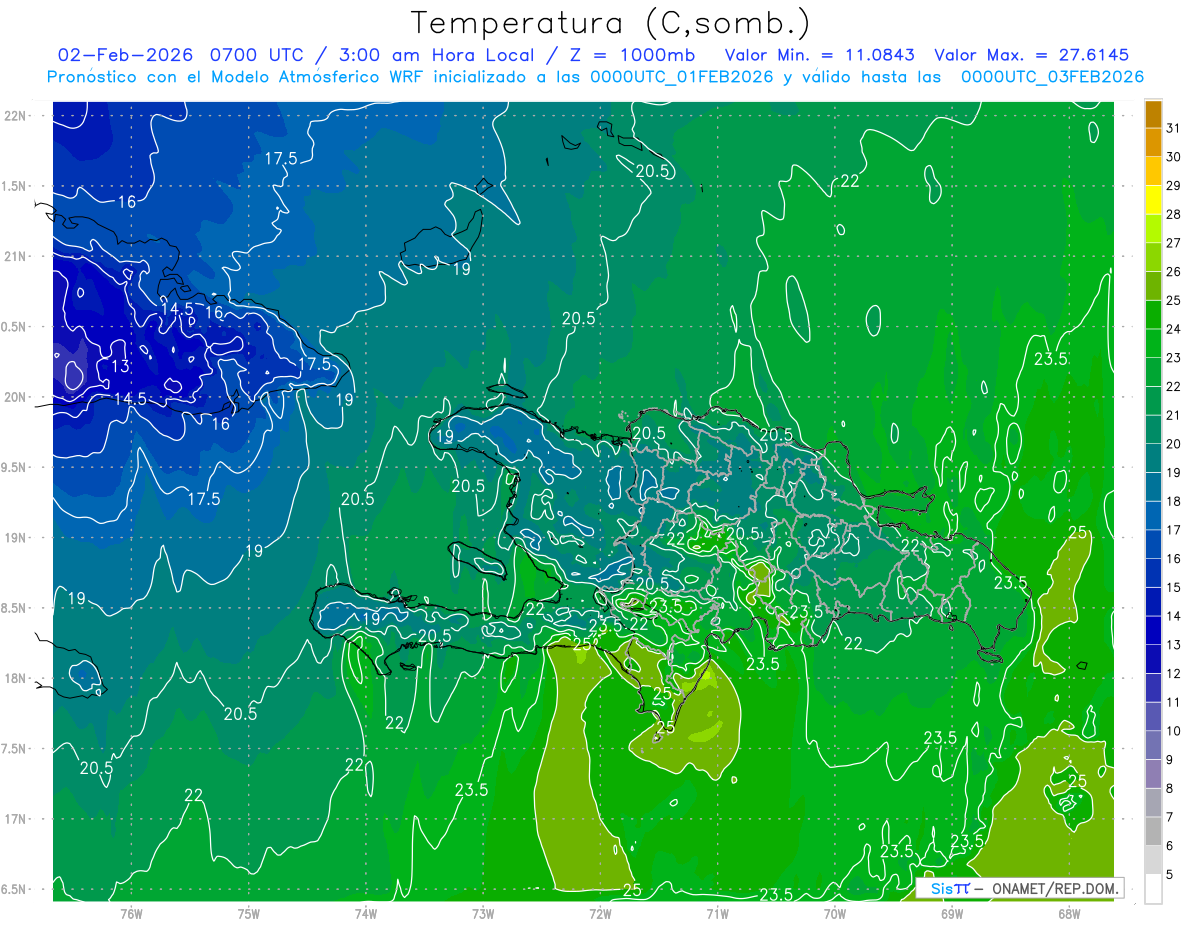The image size is (1200, 927).
Task: Click the '0700 UTC' time text
Action: pos(259,54)
